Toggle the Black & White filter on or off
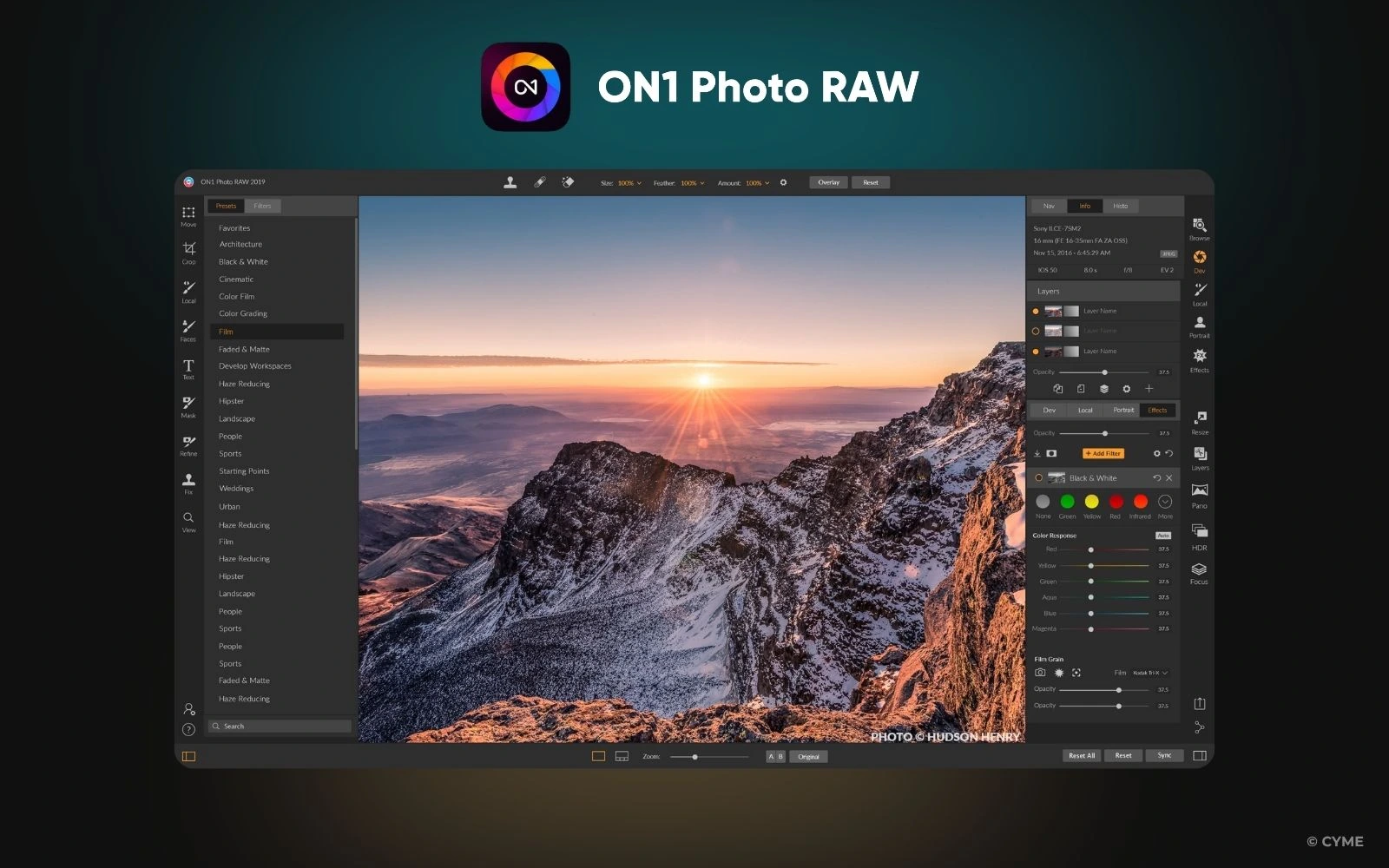 [x=1037, y=477]
